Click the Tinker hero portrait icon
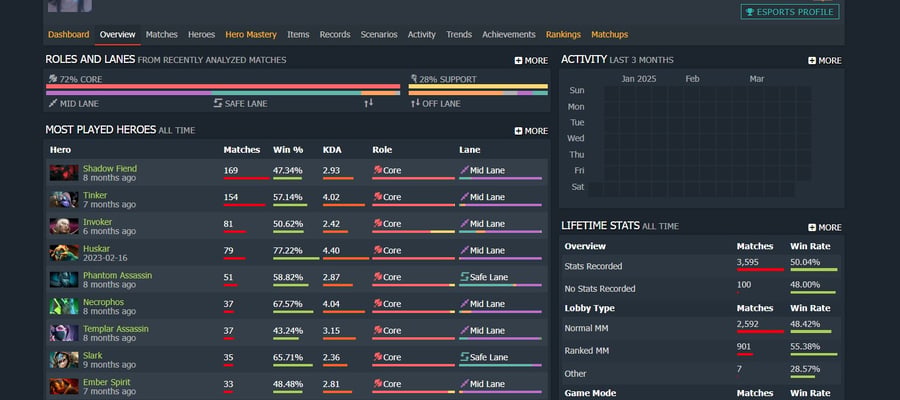Image resolution: width=900 pixels, height=400 pixels. click(64, 200)
